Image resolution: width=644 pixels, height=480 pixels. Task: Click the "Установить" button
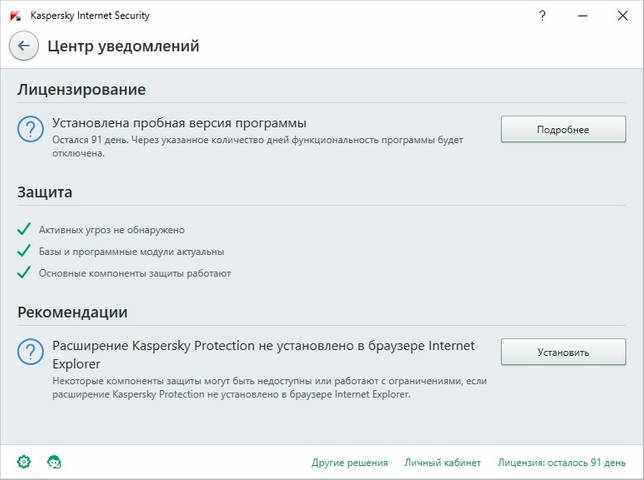click(x=563, y=352)
